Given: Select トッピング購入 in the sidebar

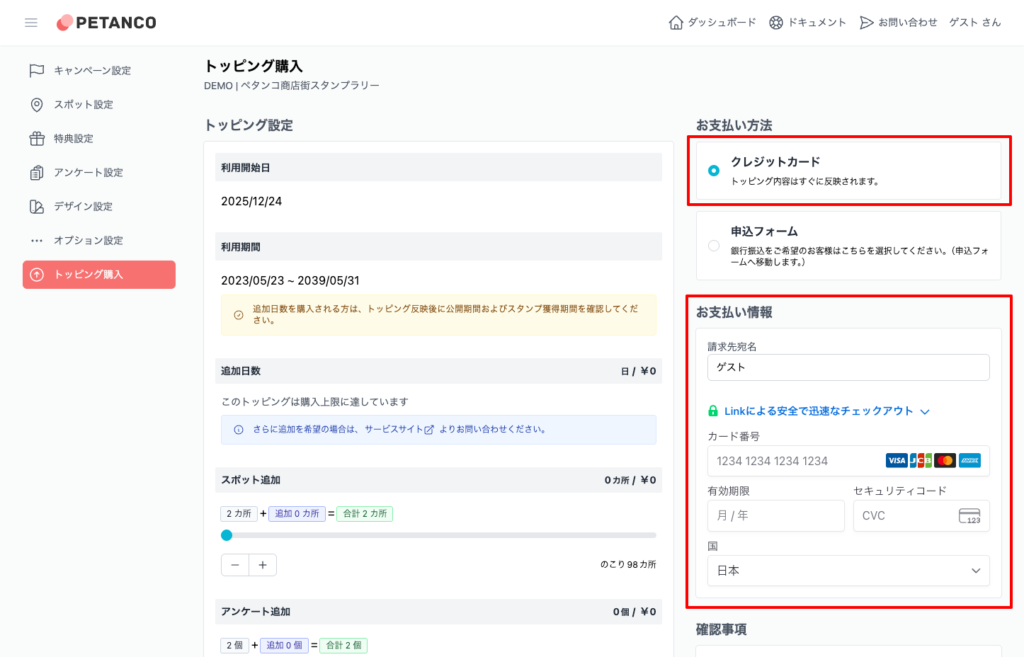Looking at the screenshot, I should click(x=98, y=274).
